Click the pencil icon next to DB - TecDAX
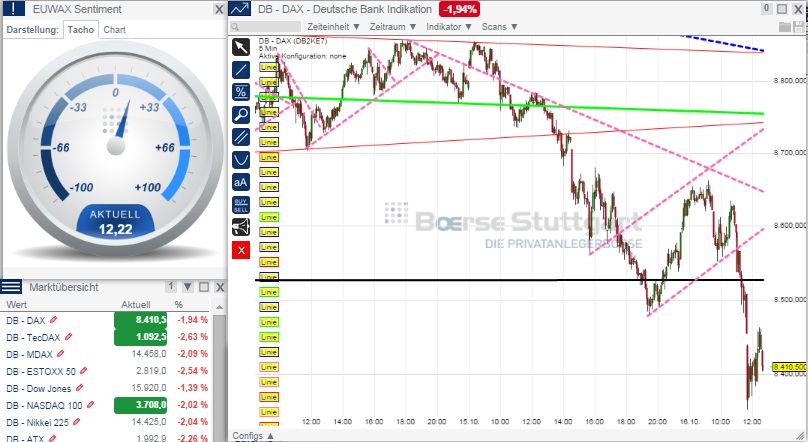 69,337
